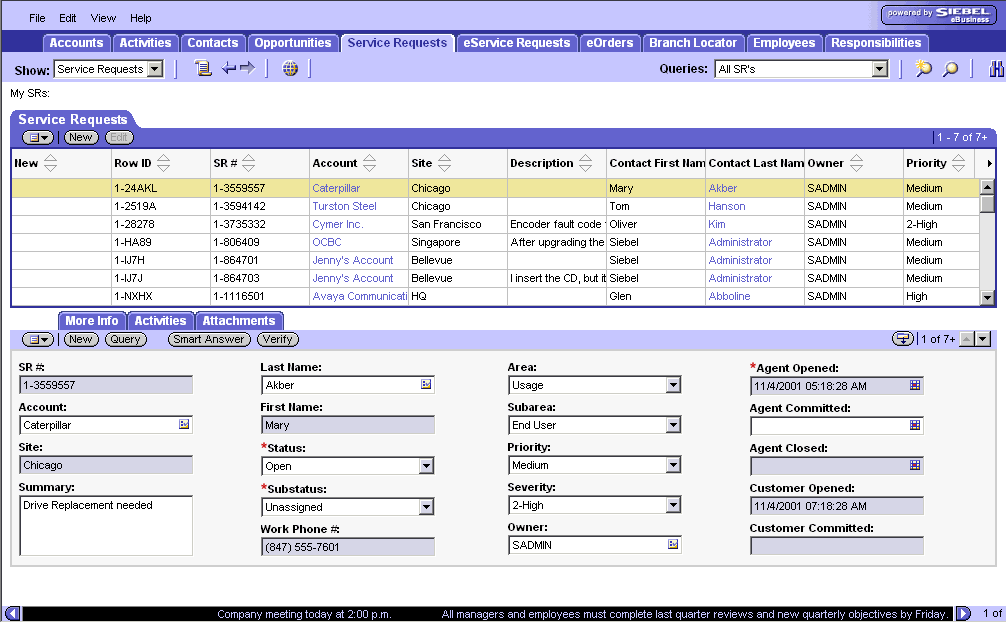Sort the Account column
The height and width of the screenshot is (623, 1006).
(x=369, y=163)
